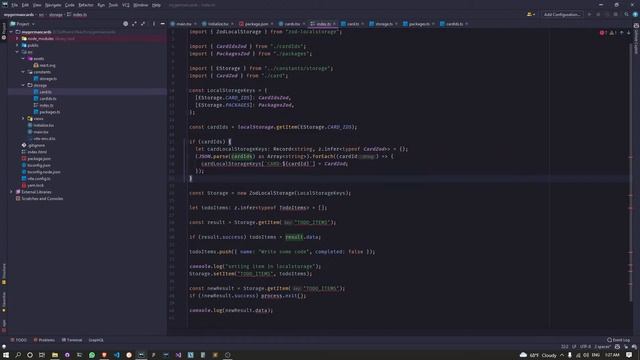Expand all nodes in Project panel

pos(134,24)
